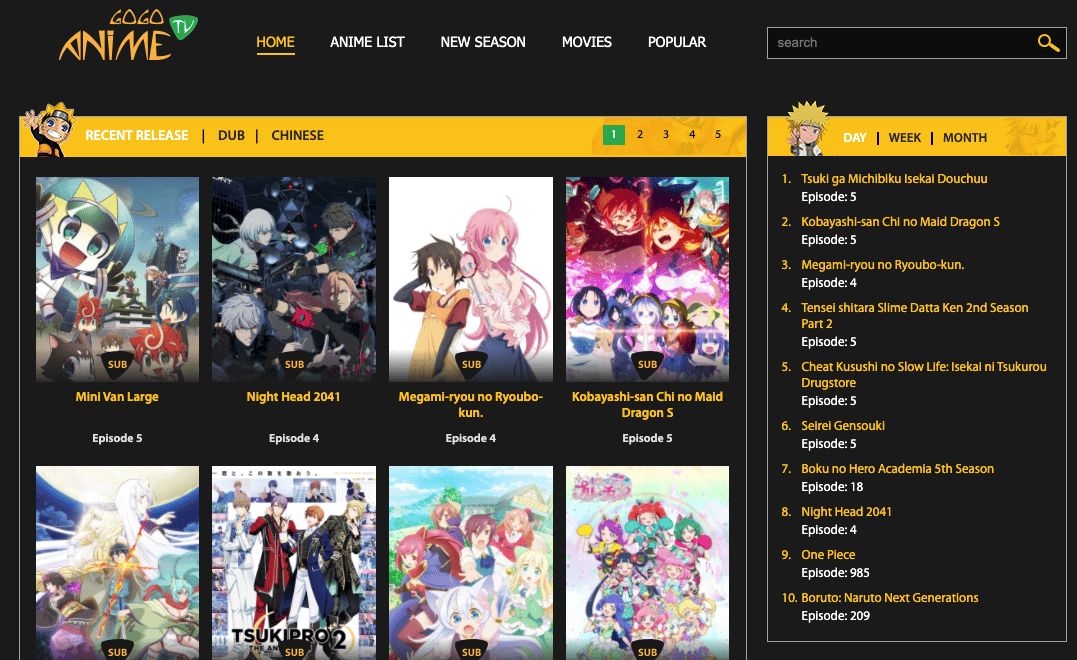The width and height of the screenshot is (1077, 660).
Task: Open Tsuki ga Michibiku Isekai Douchuu ranking link
Action: click(x=894, y=179)
